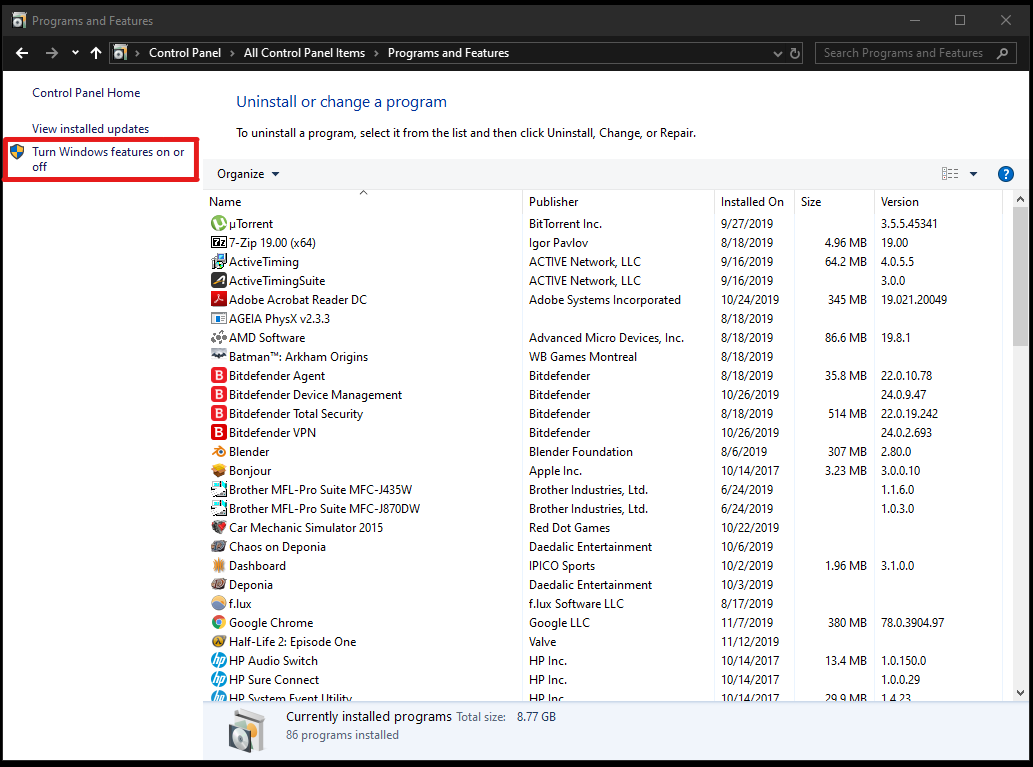Click the Car Mechanic Simulator 2015 icon
Screen dimensions: 1033x767
[219, 527]
